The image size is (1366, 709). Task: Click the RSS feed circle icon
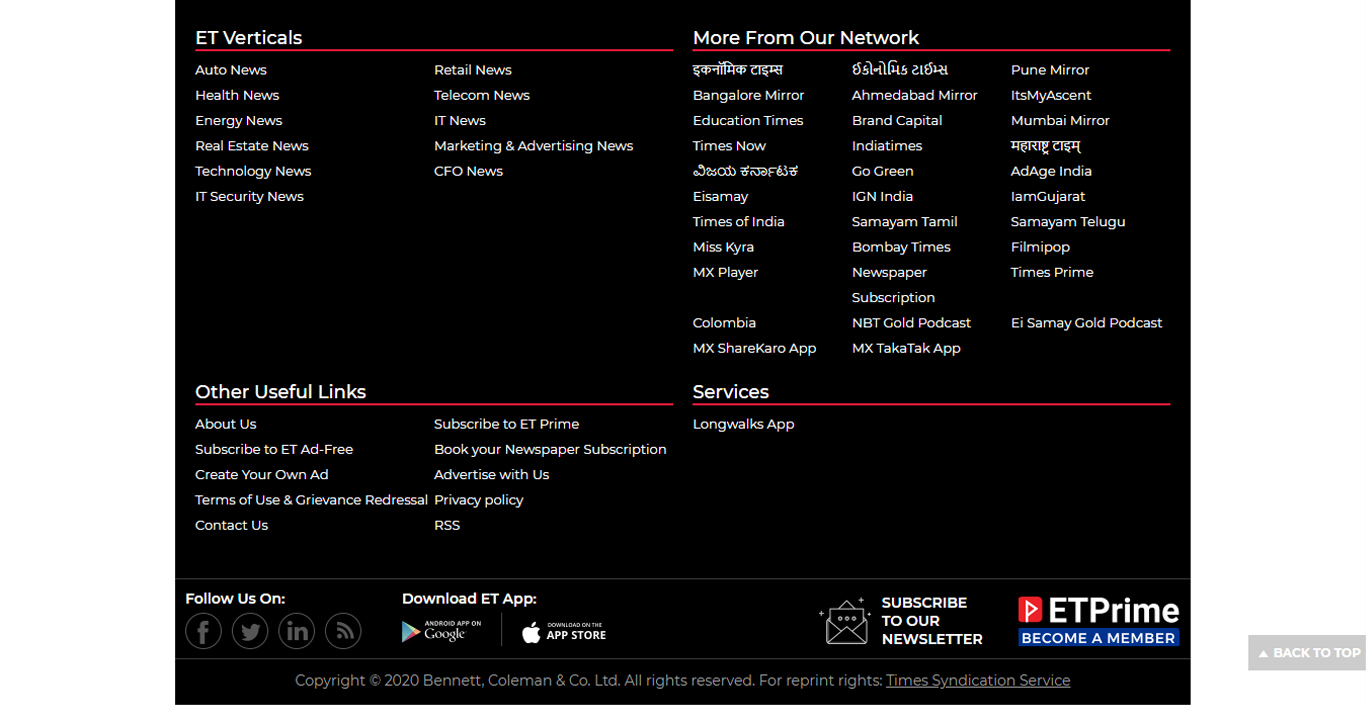(343, 631)
